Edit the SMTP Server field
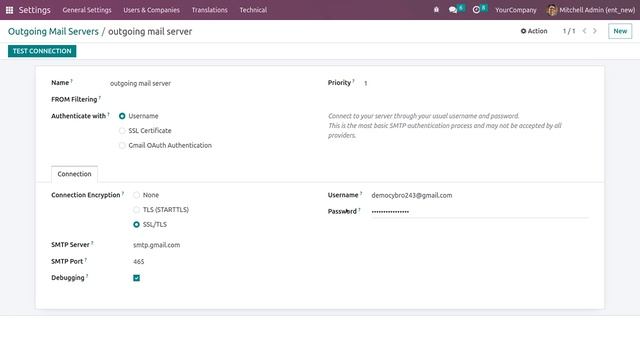The width and height of the screenshot is (640, 360). tap(157, 245)
